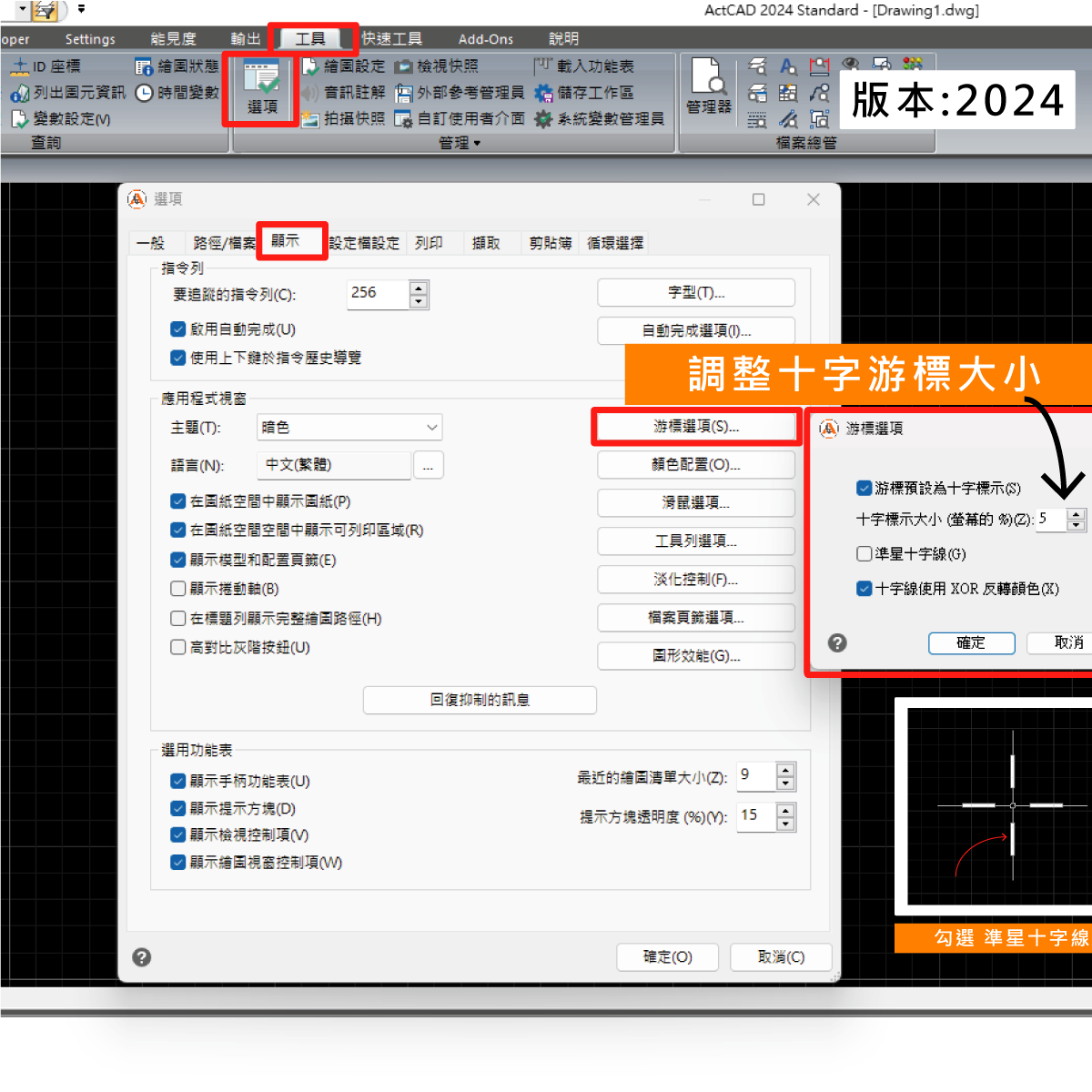This screenshot has height=1092, width=1092.
Task: Toggle 游標預設為十字標示(S) checkbox
Action: 864,488
